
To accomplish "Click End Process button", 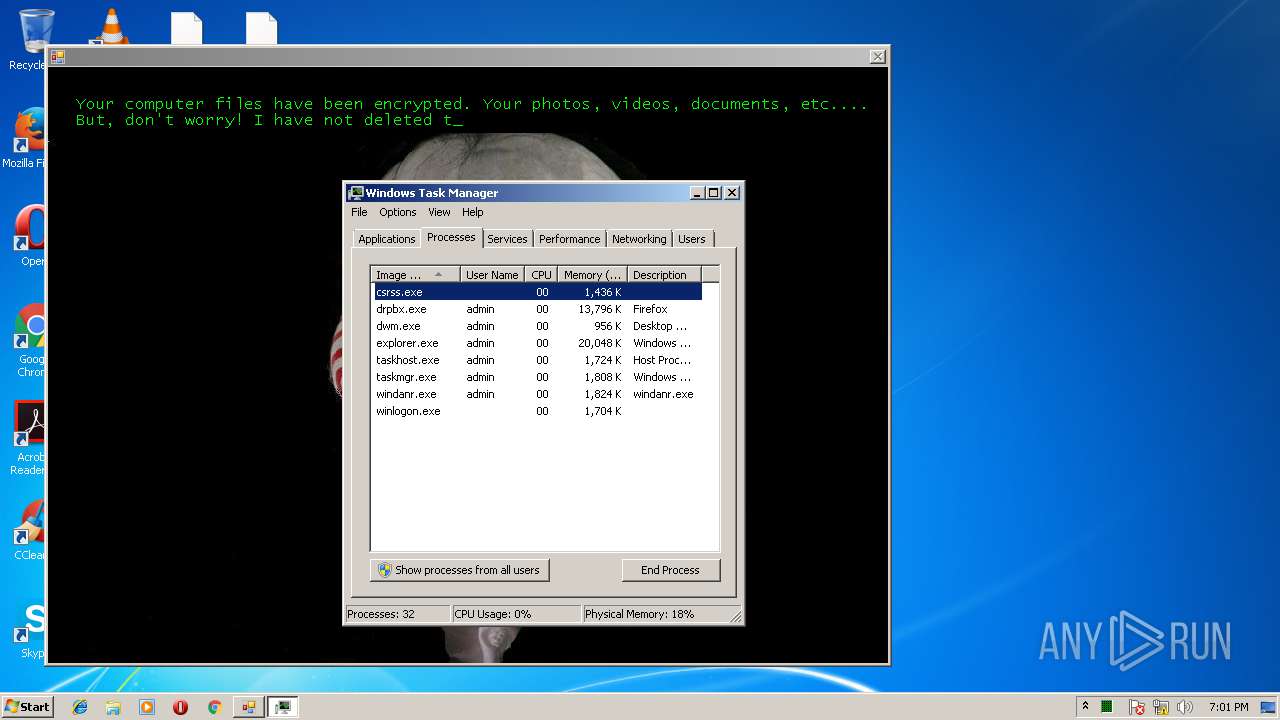I will tap(670, 570).
